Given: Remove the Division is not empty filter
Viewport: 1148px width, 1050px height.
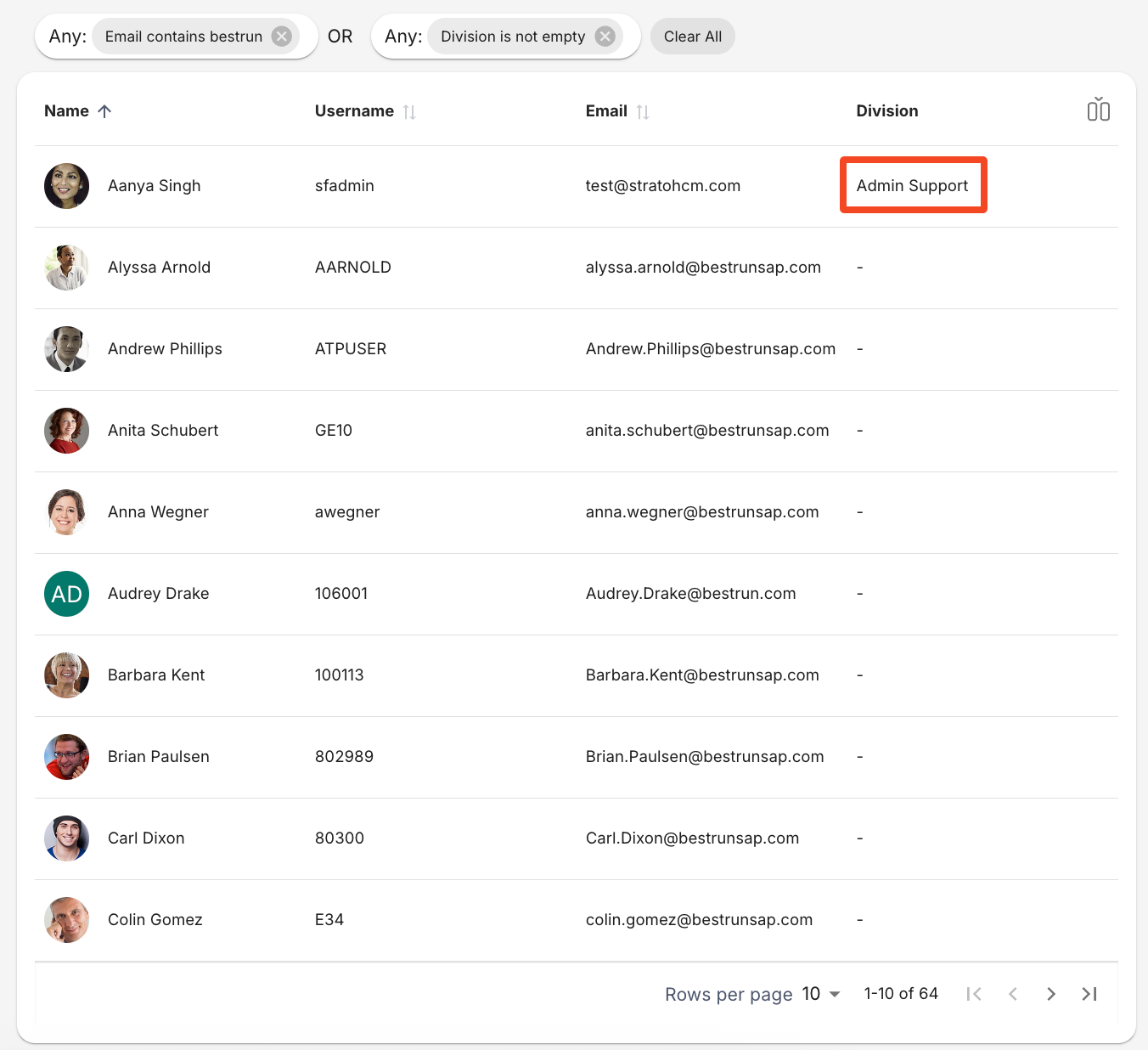Looking at the screenshot, I should [x=605, y=37].
